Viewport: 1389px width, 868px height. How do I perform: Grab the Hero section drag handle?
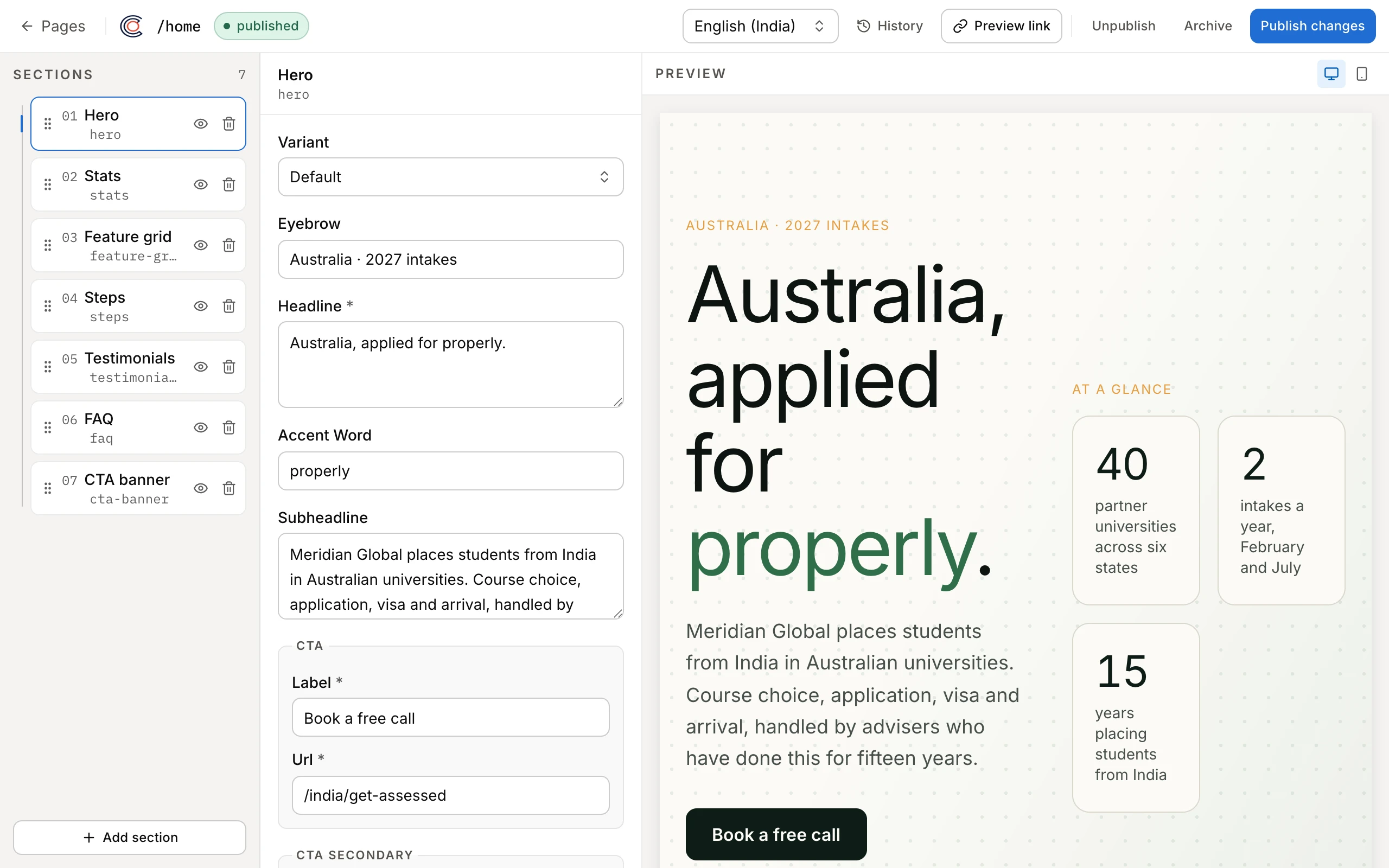[48, 124]
